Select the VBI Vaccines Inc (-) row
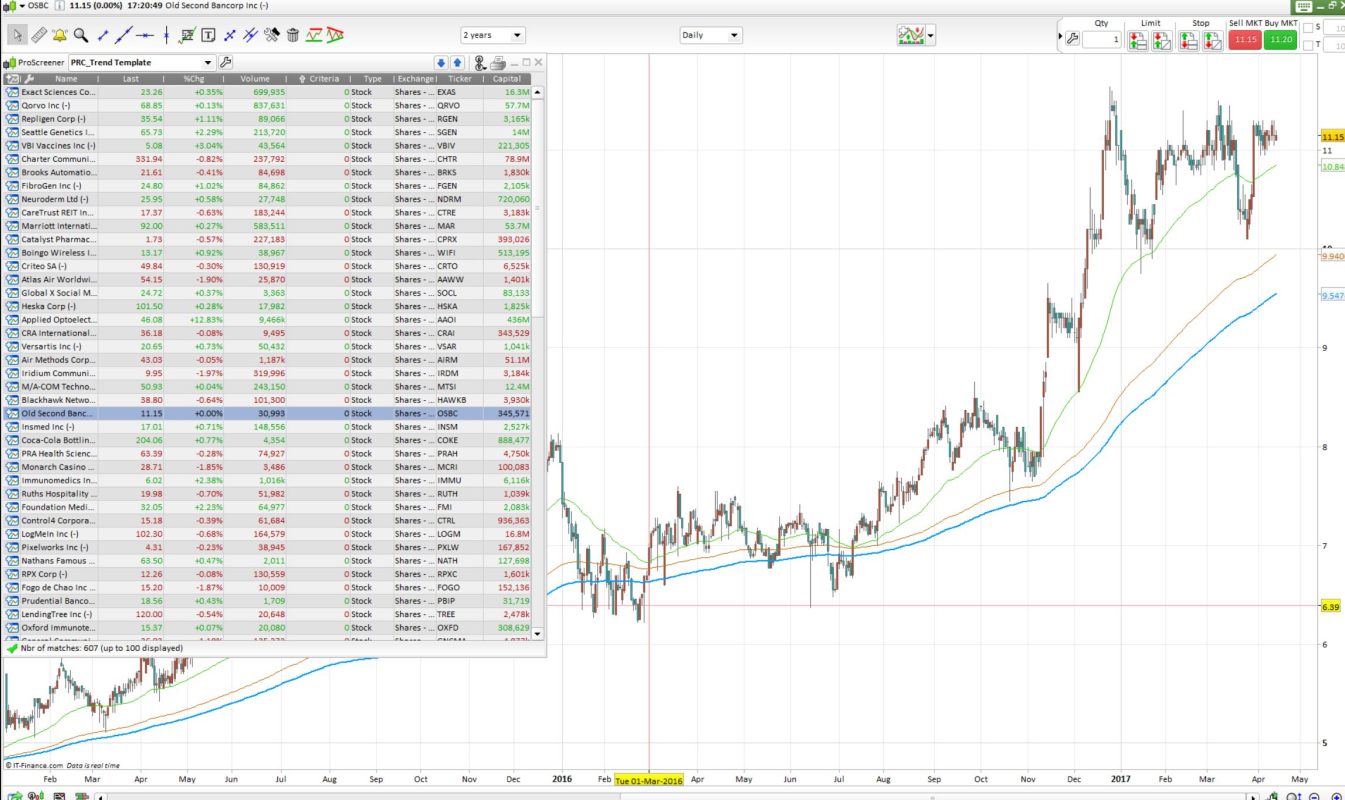1345x800 pixels. click(268, 145)
